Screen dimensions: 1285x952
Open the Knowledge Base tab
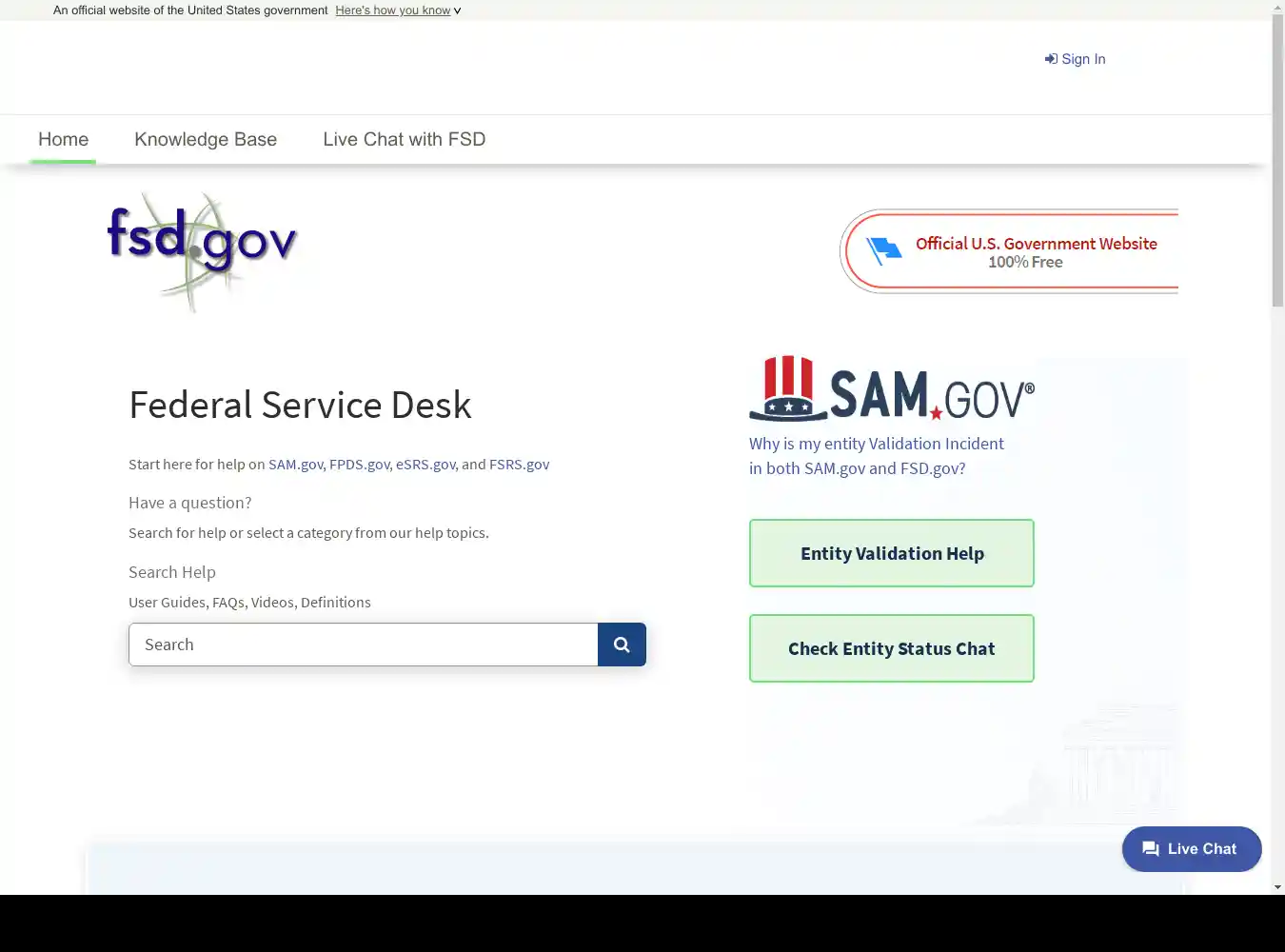coord(206,139)
